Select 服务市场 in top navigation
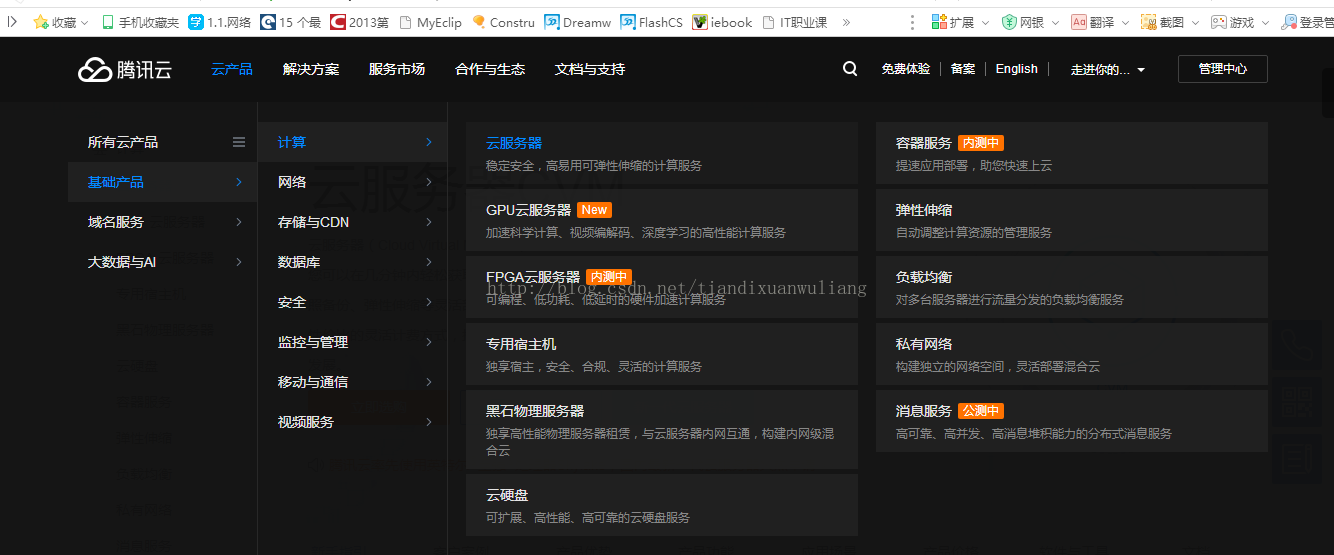1334x555 pixels. click(x=397, y=69)
